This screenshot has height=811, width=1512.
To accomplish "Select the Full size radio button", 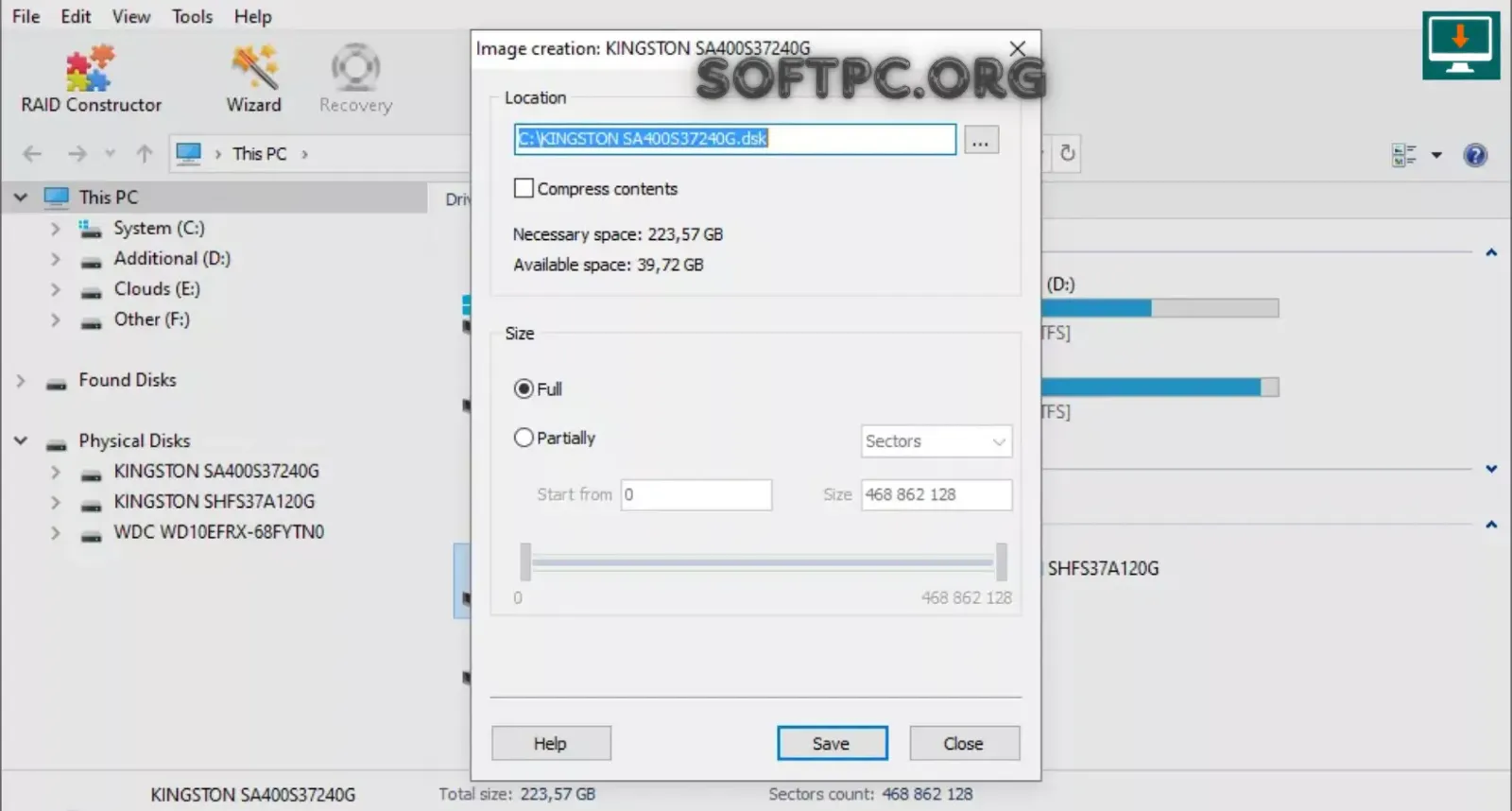I will tap(524, 388).
